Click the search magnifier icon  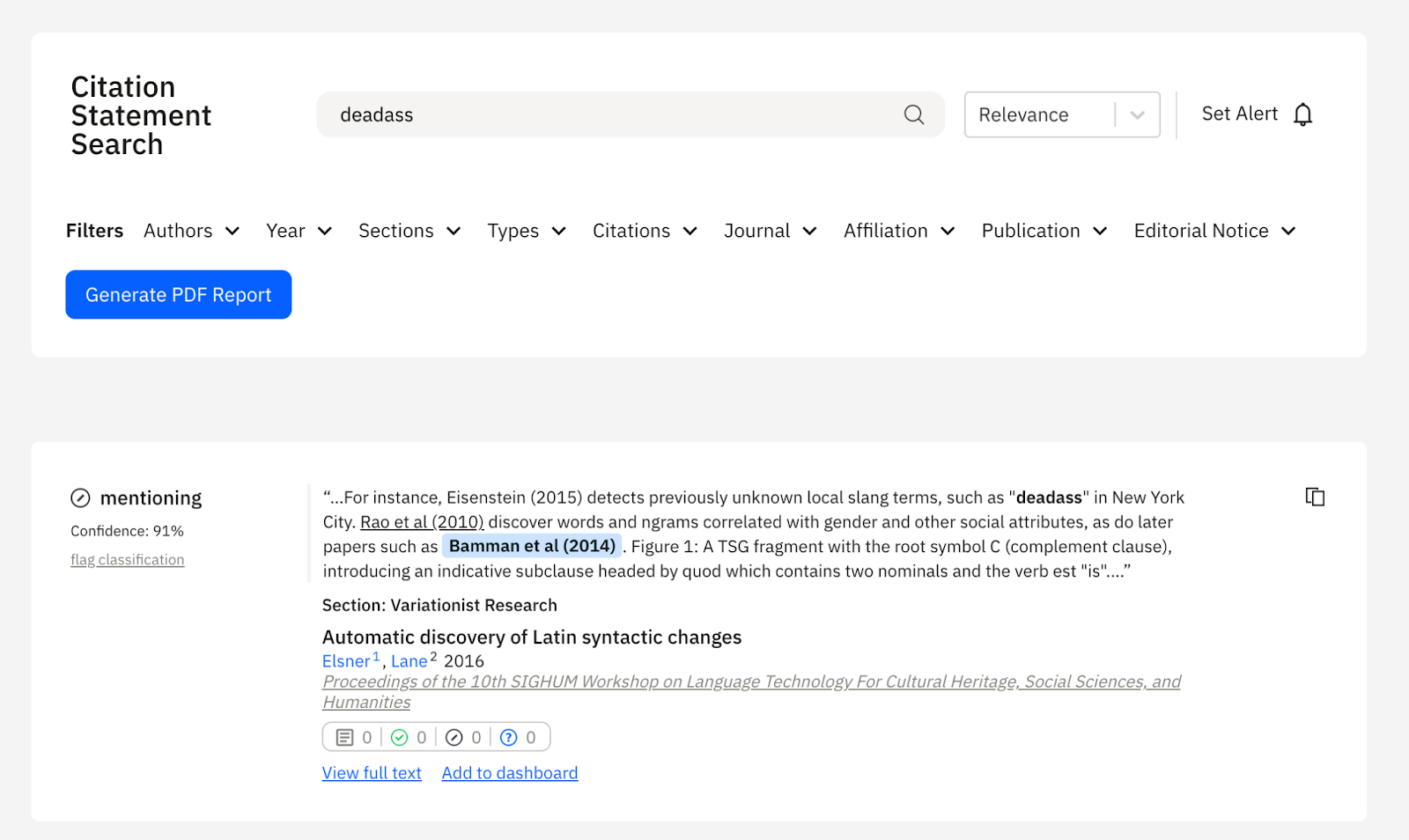click(x=913, y=114)
